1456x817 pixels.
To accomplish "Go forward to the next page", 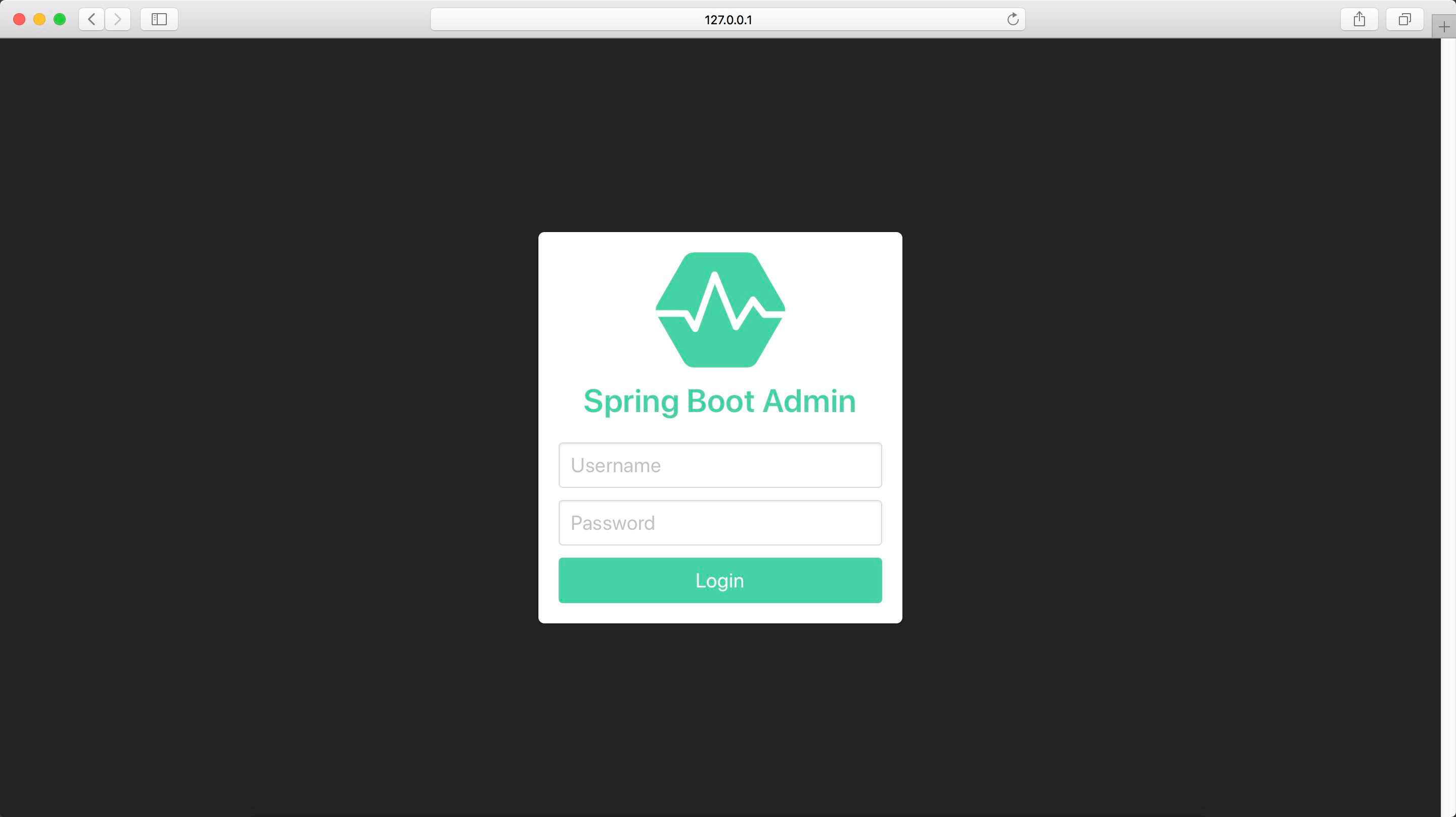I will pos(118,19).
